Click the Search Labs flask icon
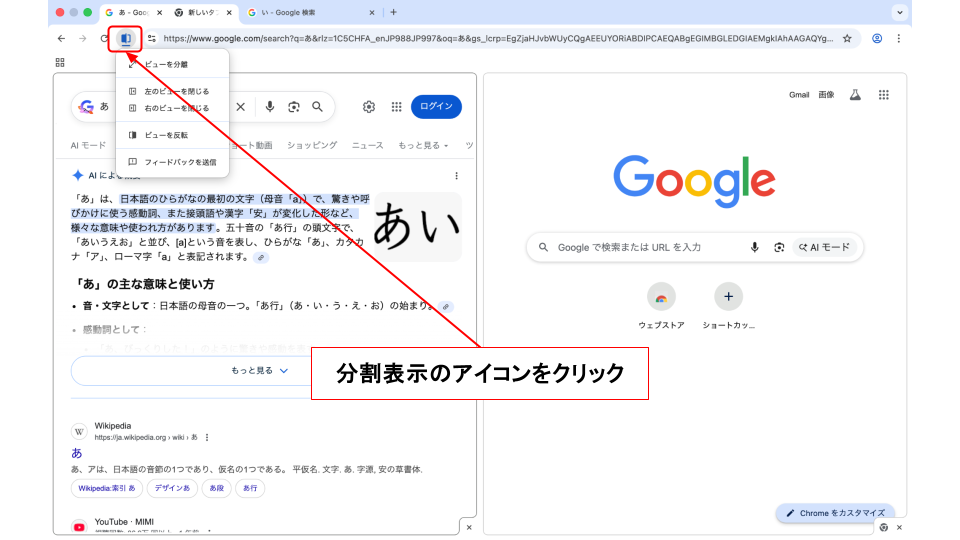This screenshot has height=540, width=960. (855, 95)
